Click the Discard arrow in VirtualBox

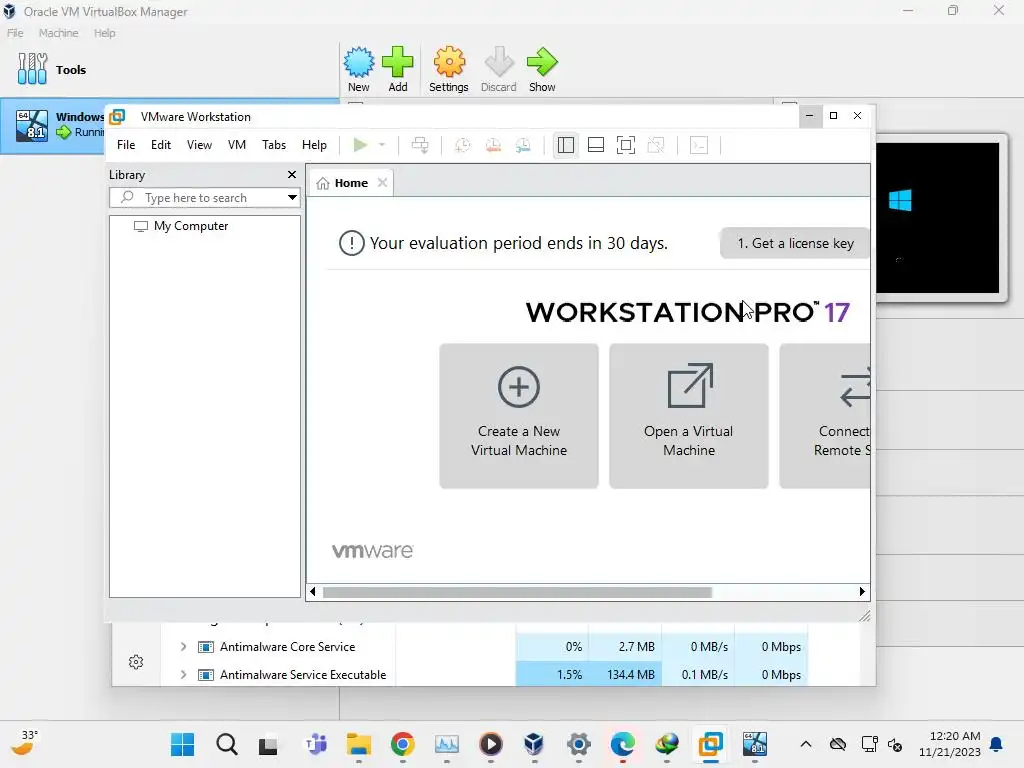[499, 69]
